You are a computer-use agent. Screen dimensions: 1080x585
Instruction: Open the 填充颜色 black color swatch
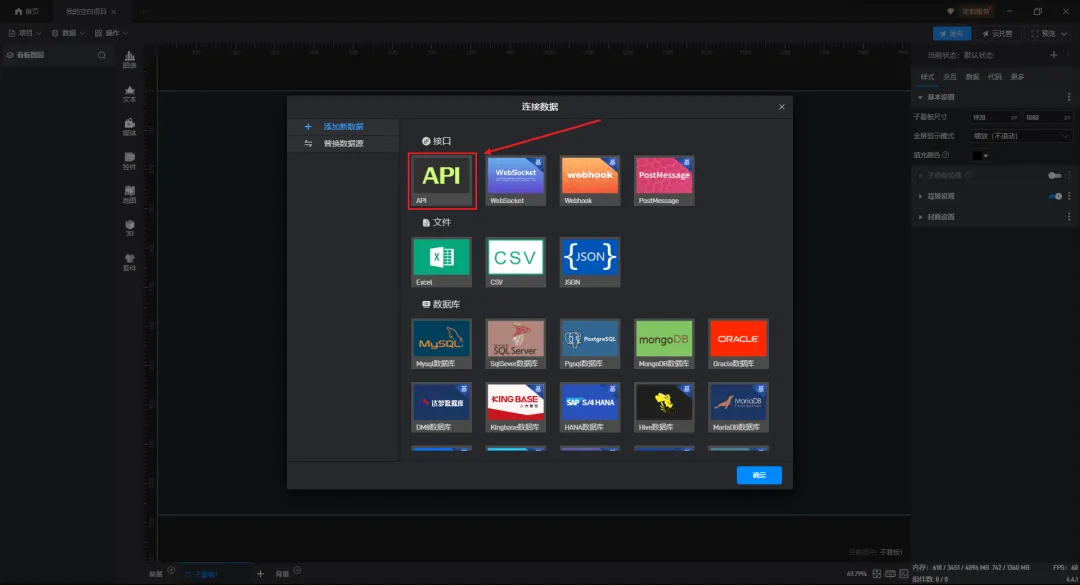[x=977, y=156]
